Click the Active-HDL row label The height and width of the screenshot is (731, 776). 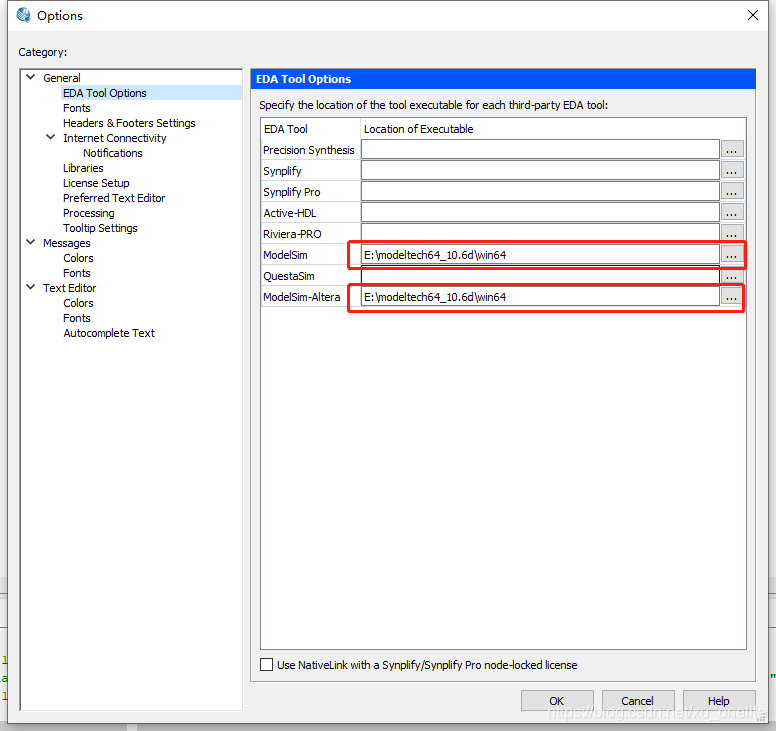coord(290,213)
